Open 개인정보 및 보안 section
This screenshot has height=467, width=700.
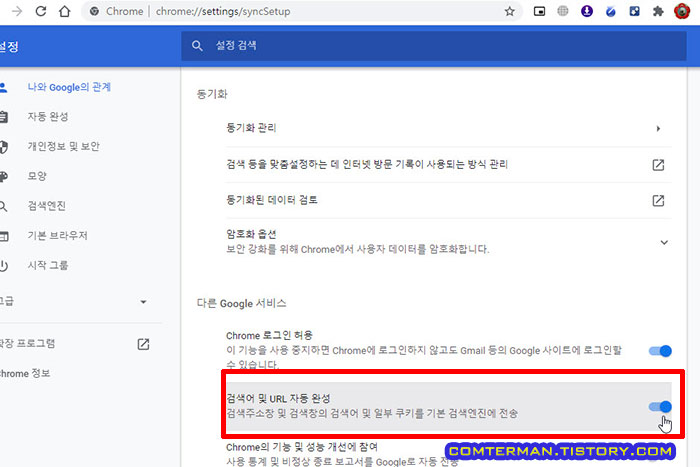(x=63, y=146)
